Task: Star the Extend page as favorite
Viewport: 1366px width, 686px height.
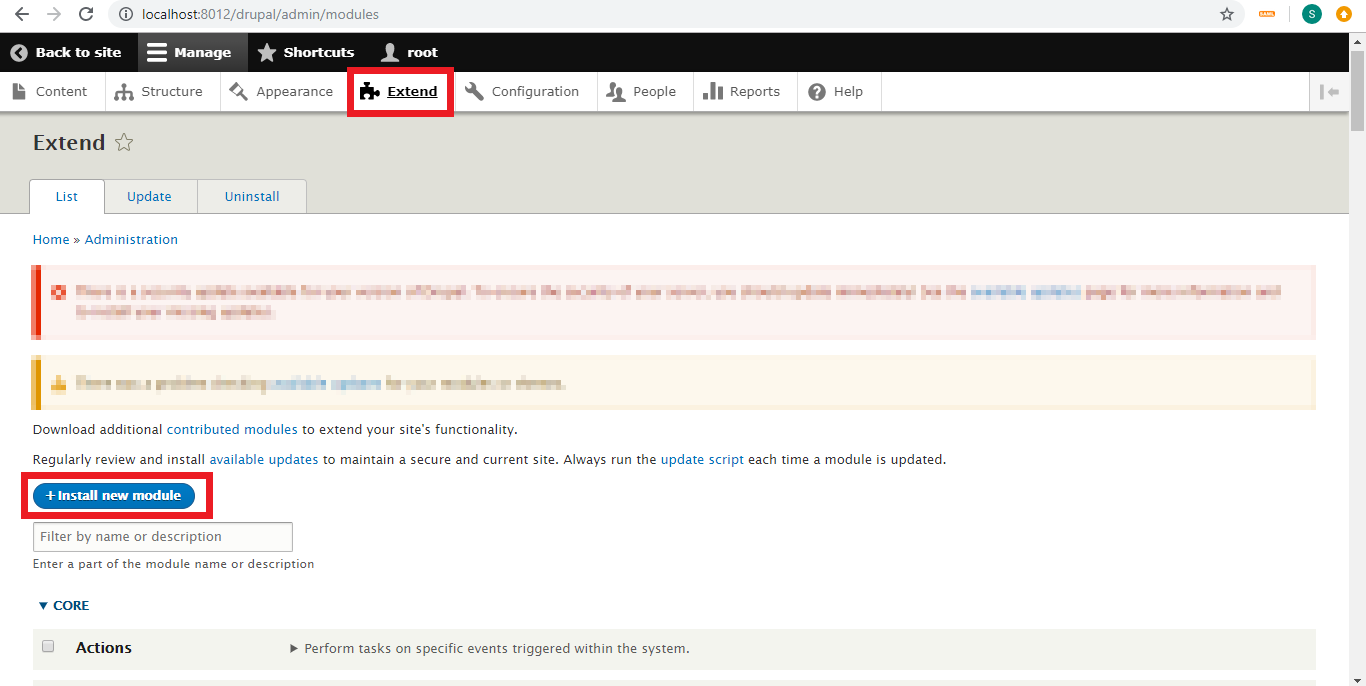Action: pos(123,142)
